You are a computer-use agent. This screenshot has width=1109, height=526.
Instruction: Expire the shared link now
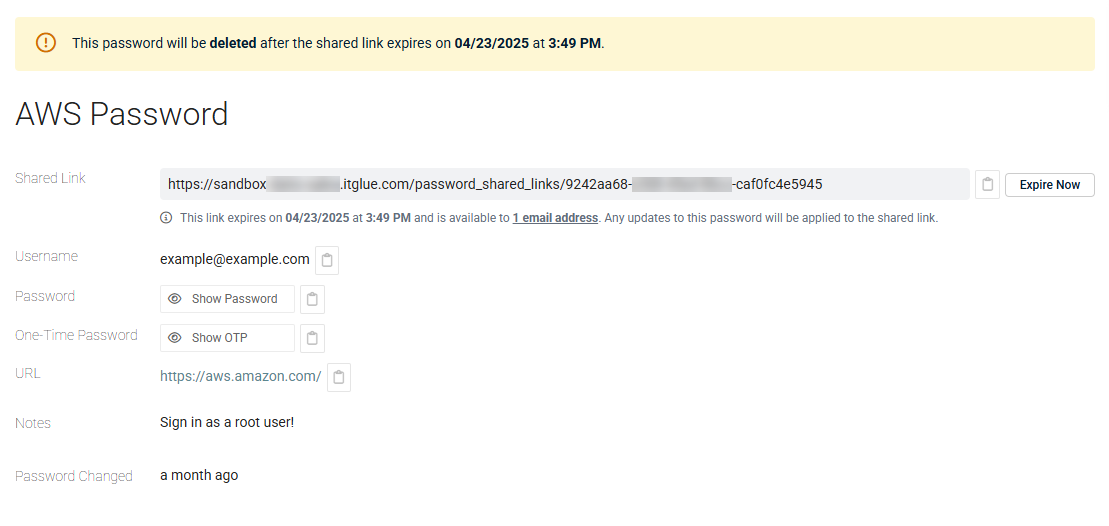1050,185
